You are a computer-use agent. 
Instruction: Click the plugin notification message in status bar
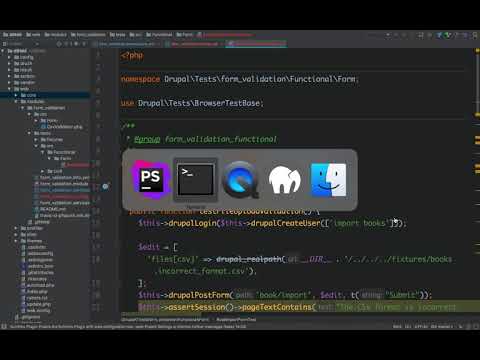(128, 326)
